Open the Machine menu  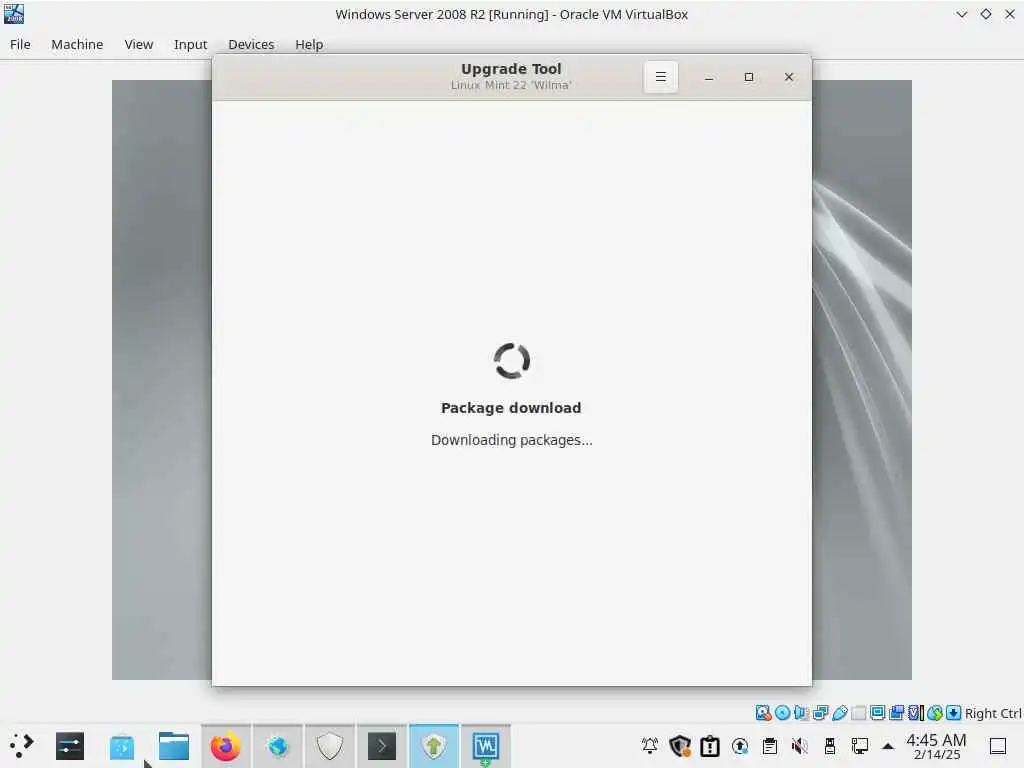pyautogui.click(x=77, y=44)
